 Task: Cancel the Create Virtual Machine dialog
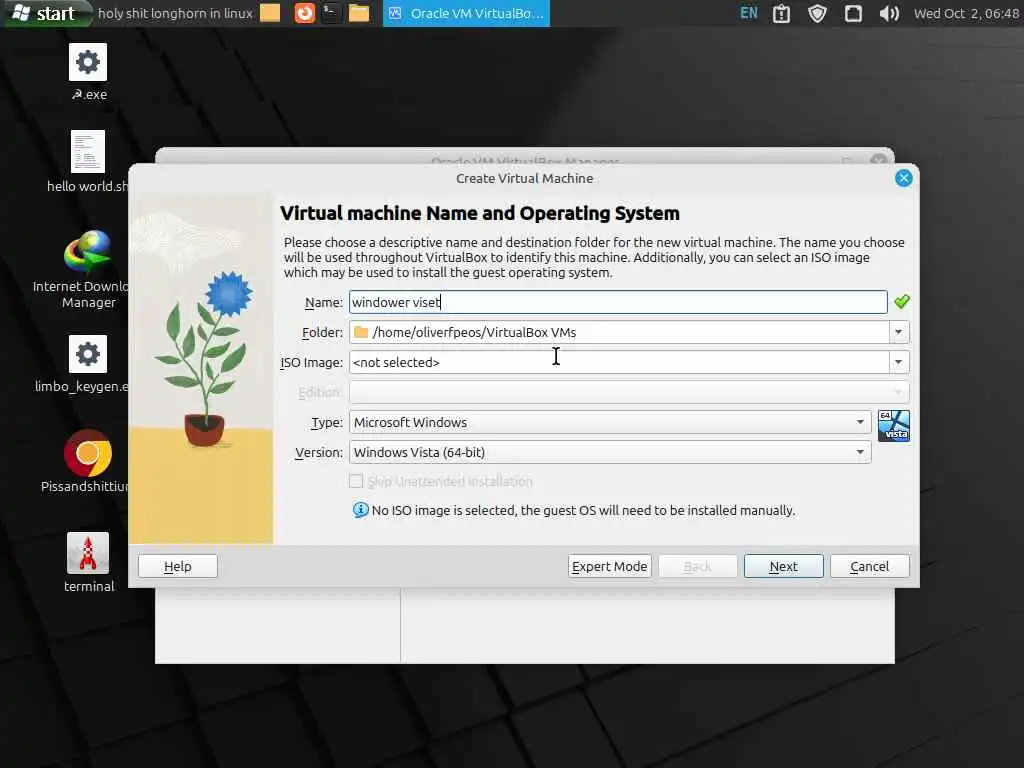point(869,566)
